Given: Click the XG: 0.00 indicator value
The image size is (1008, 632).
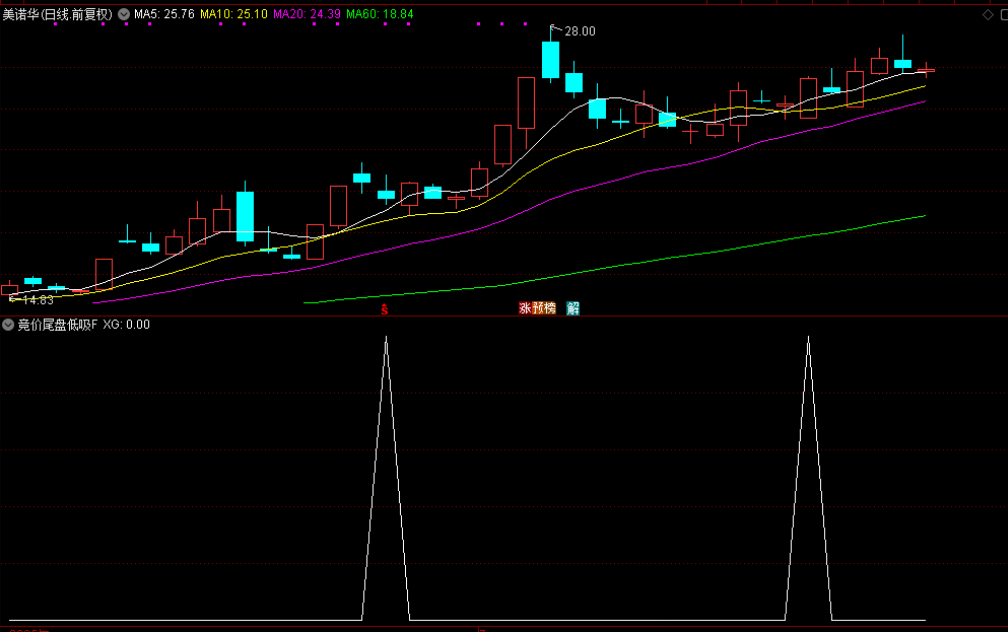Looking at the screenshot, I should [126, 325].
